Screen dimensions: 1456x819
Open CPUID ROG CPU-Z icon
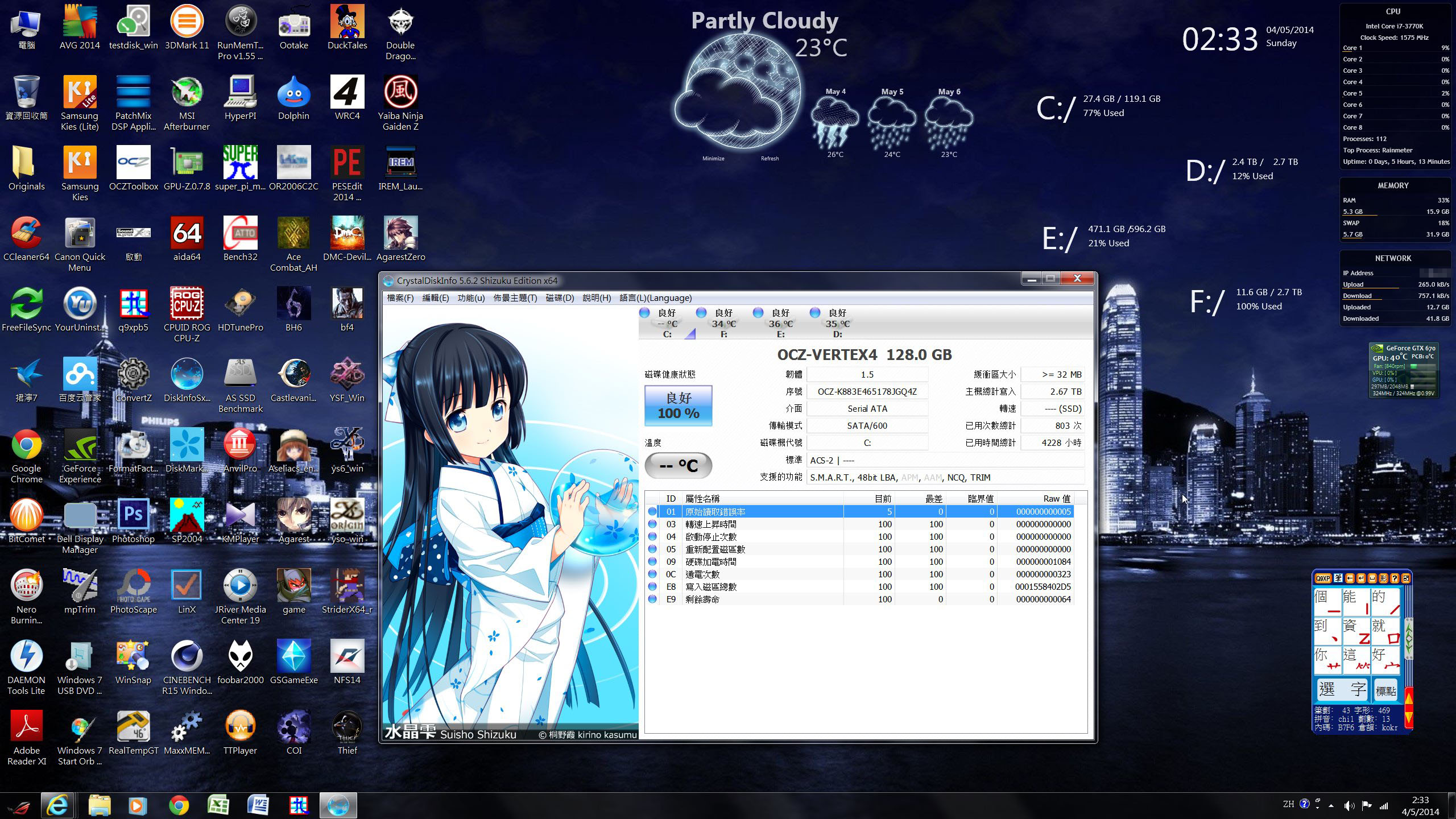click(x=187, y=315)
